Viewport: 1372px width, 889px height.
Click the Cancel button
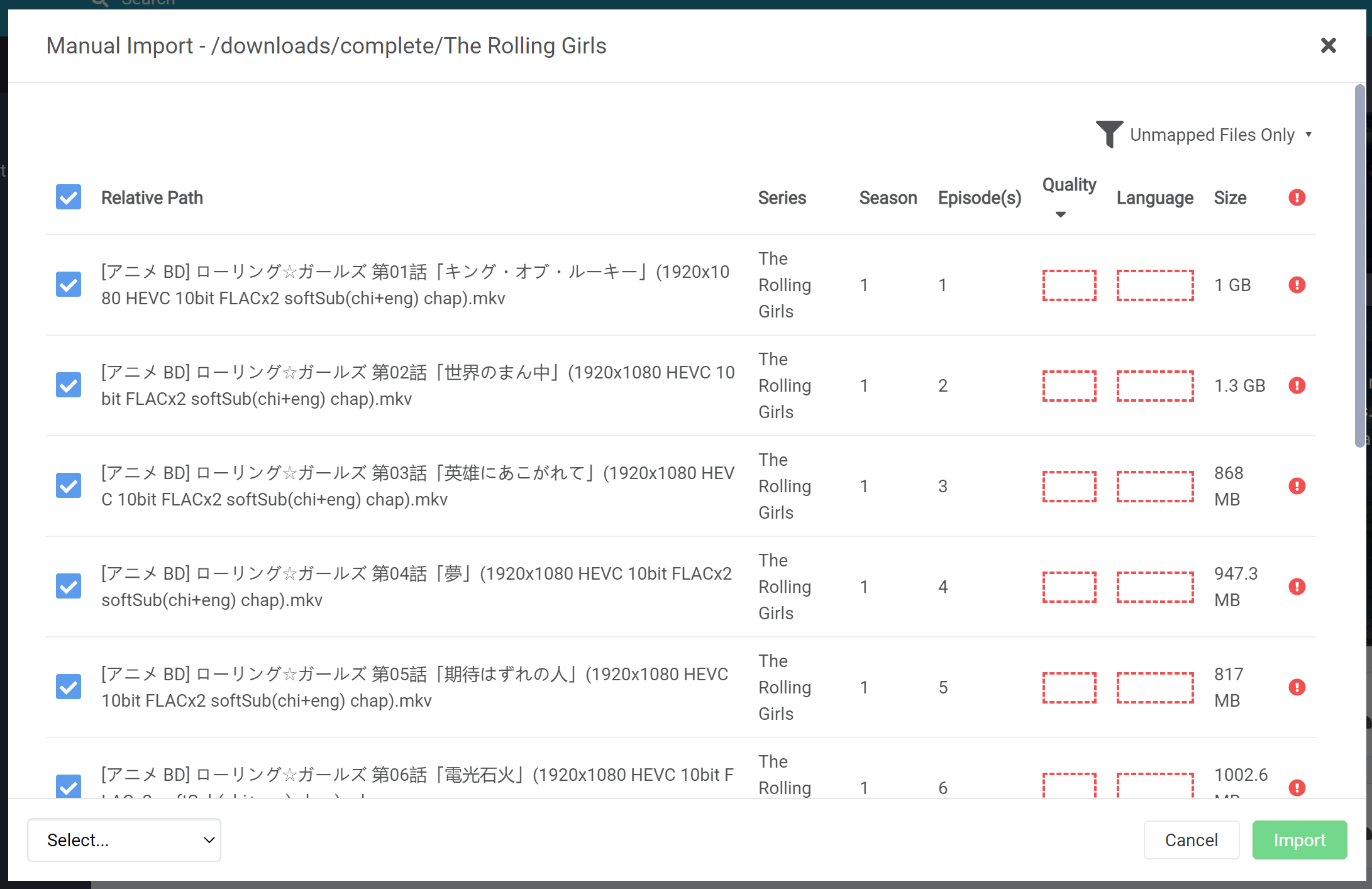click(1191, 839)
